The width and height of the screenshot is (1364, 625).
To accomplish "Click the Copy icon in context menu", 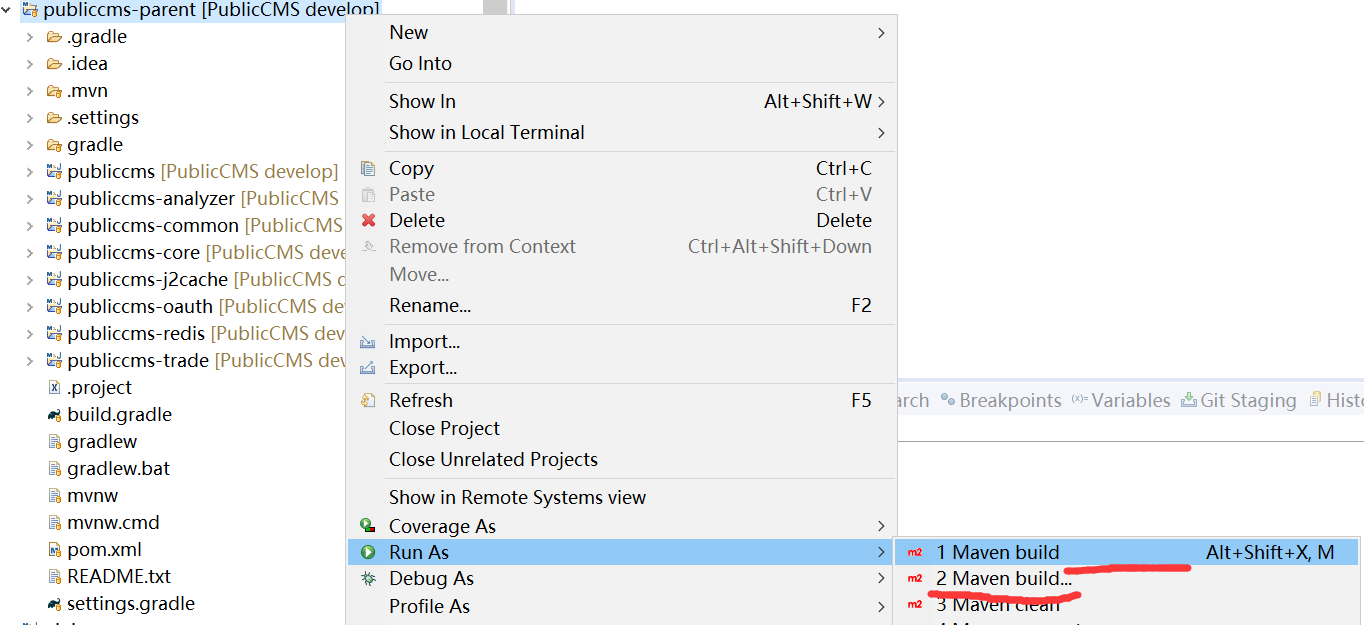I will tap(368, 168).
